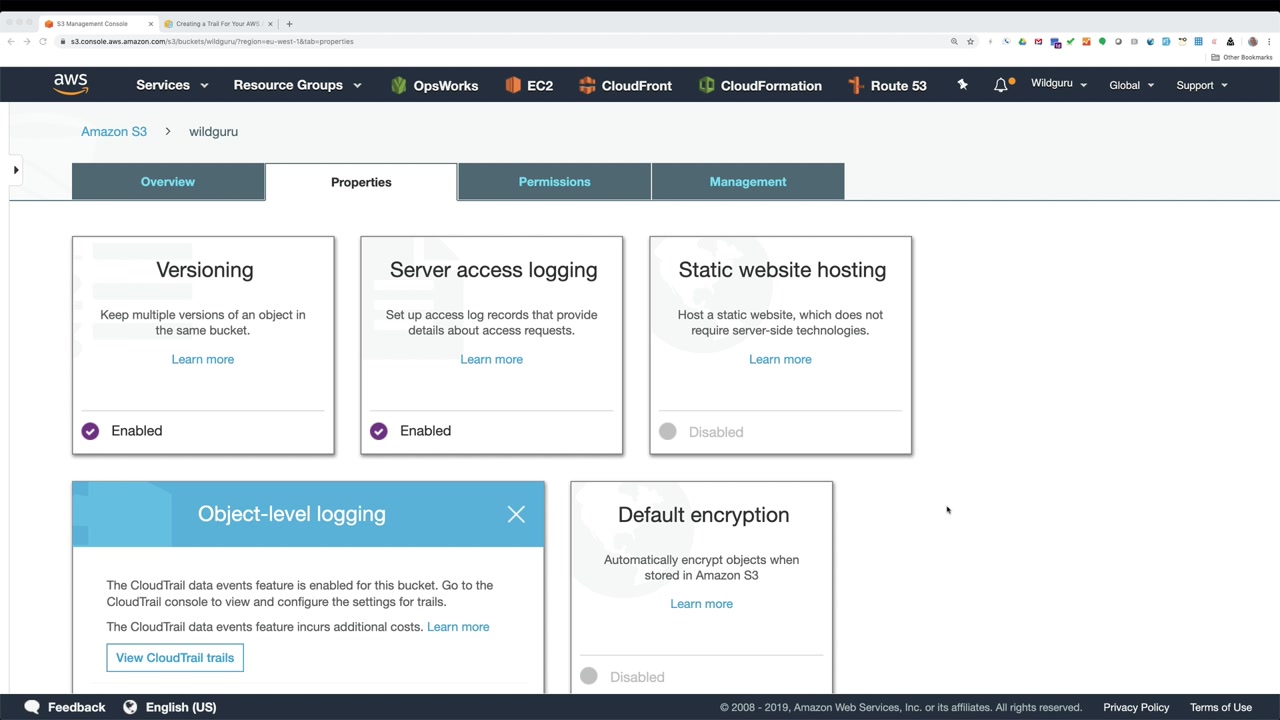1280x720 pixels.
Task: Open the Wildguru account dropdown
Action: 1059,84
